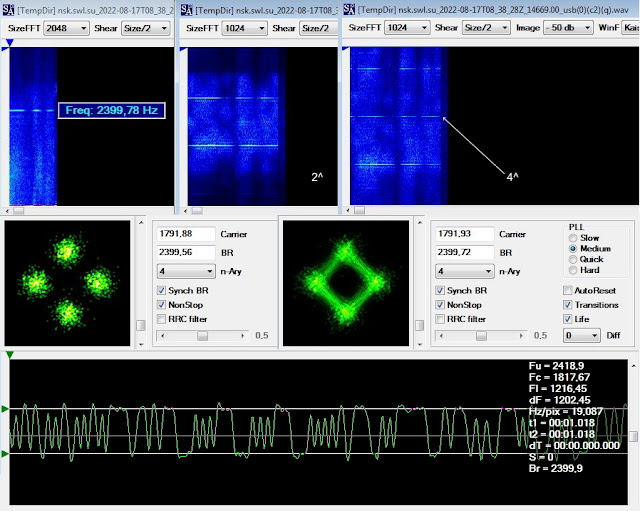Toggle Synch BR in the right panel
Viewport: 640px width, 511px height.
point(440,291)
